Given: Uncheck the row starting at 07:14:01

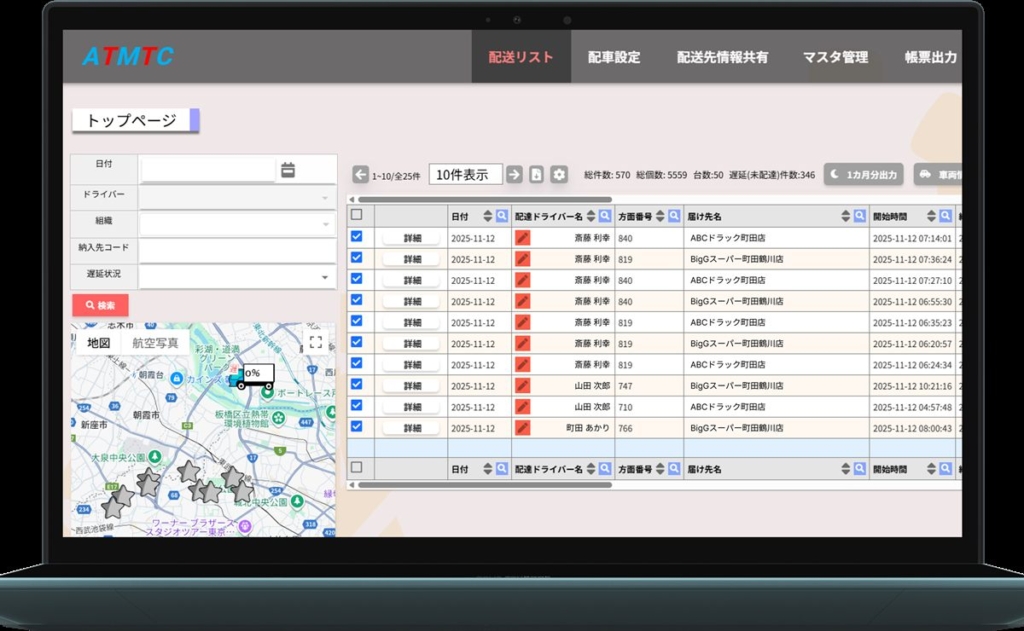Looking at the screenshot, I should pos(357,236).
